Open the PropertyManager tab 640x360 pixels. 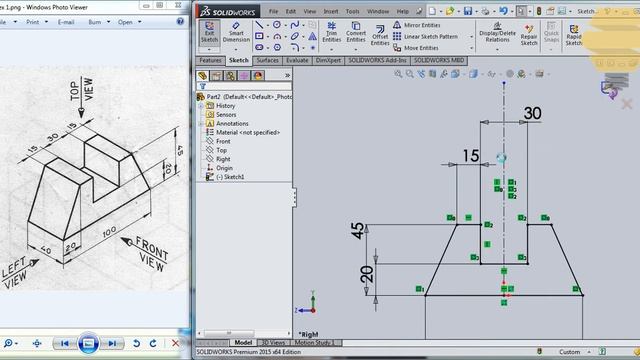(216, 76)
